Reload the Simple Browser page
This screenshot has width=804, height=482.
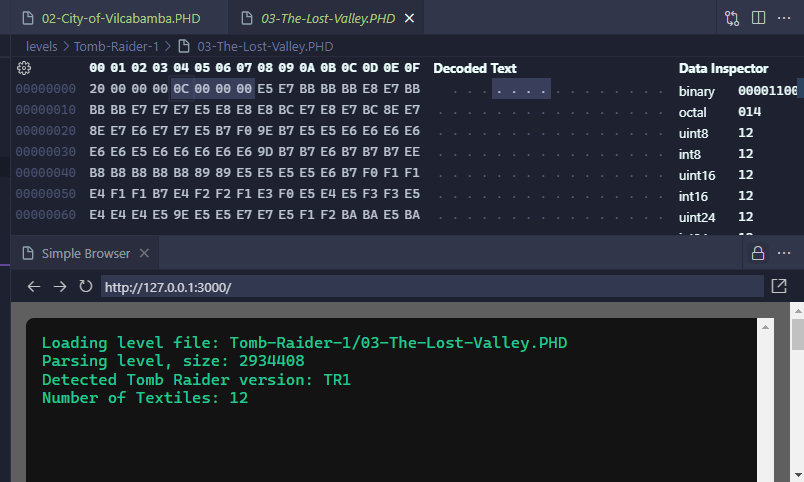tap(86, 286)
